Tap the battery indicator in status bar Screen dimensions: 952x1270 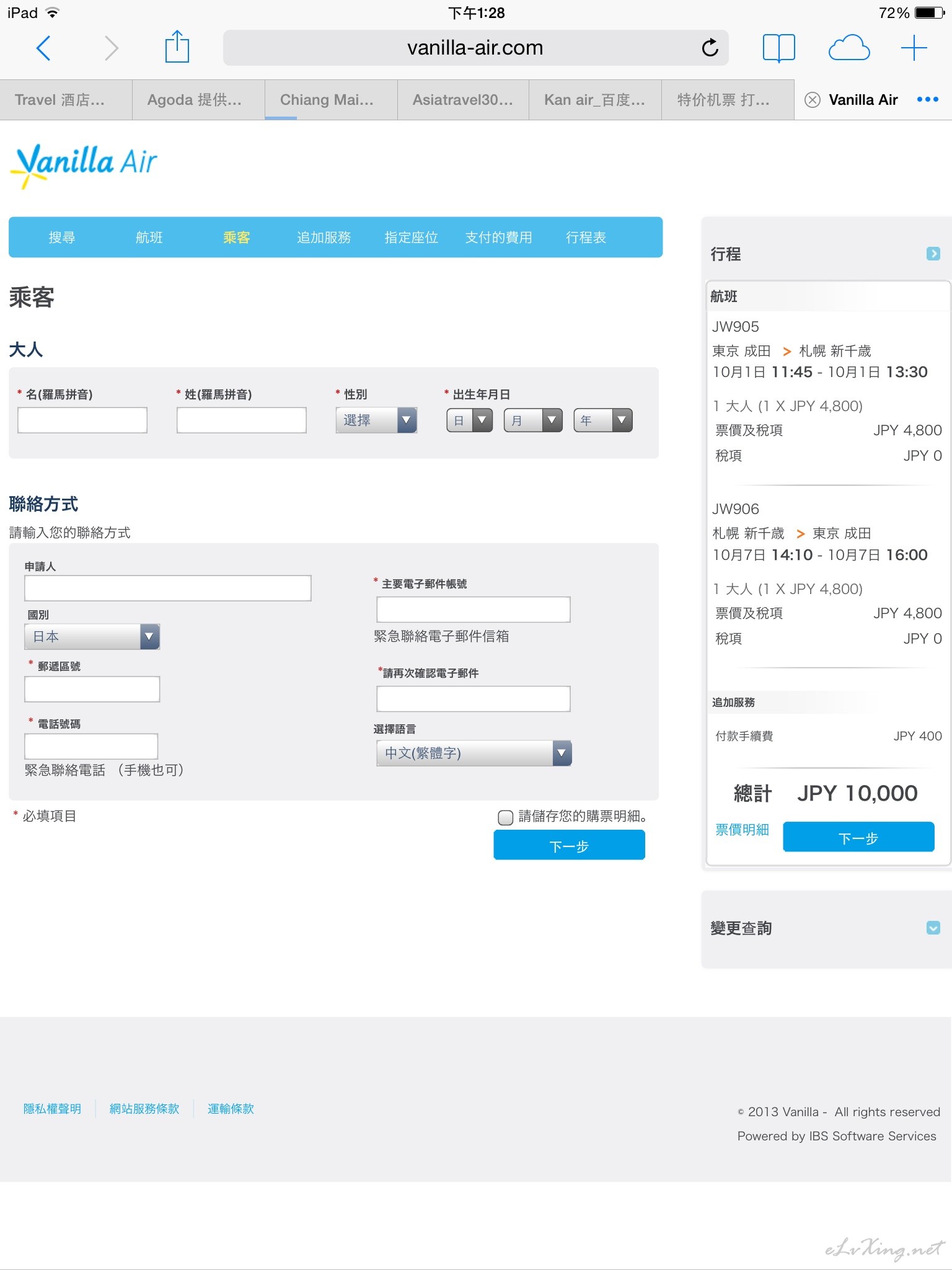coord(930,12)
